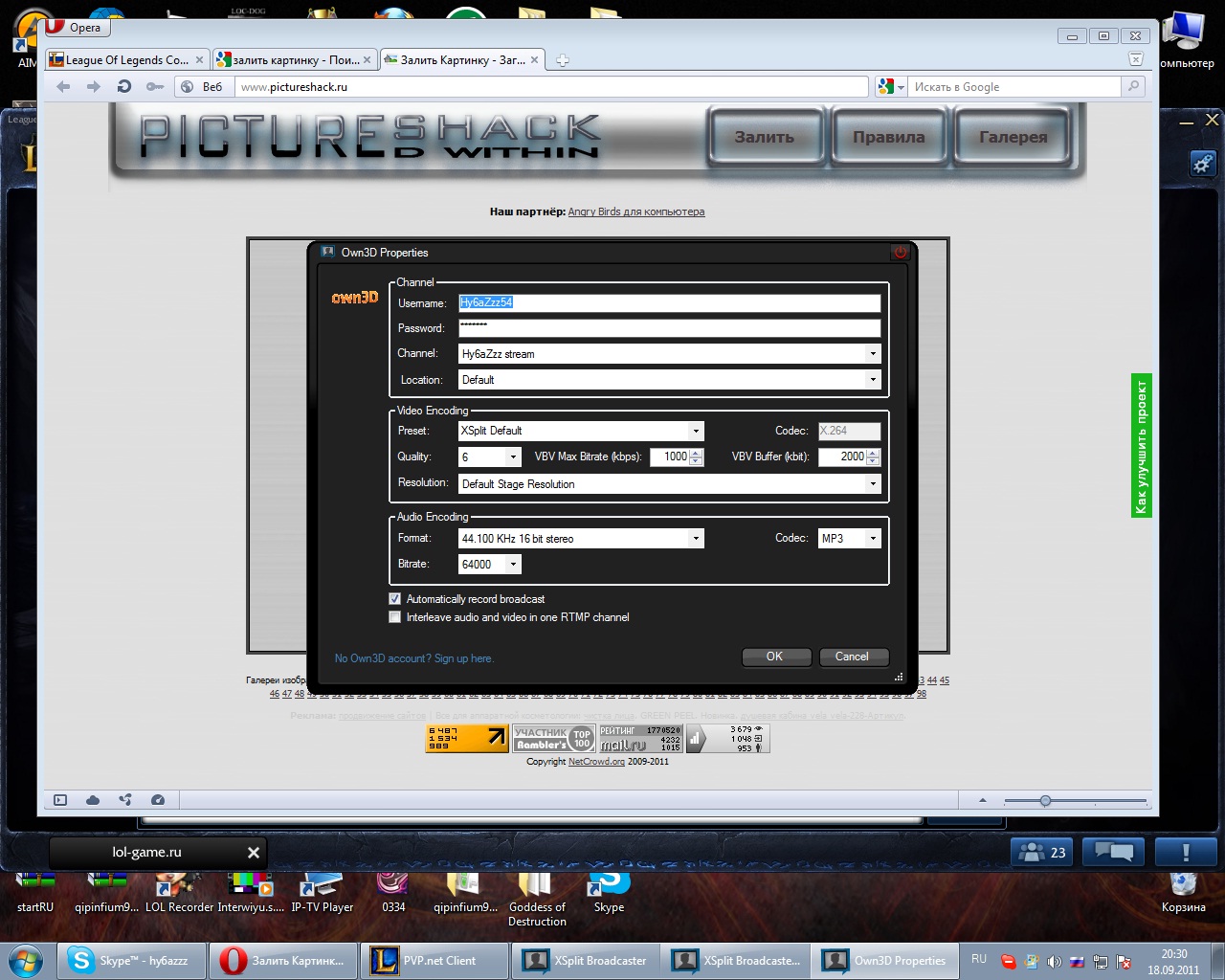Click the Веб site badge
Screen dimensions: 1225x980
tap(203, 86)
